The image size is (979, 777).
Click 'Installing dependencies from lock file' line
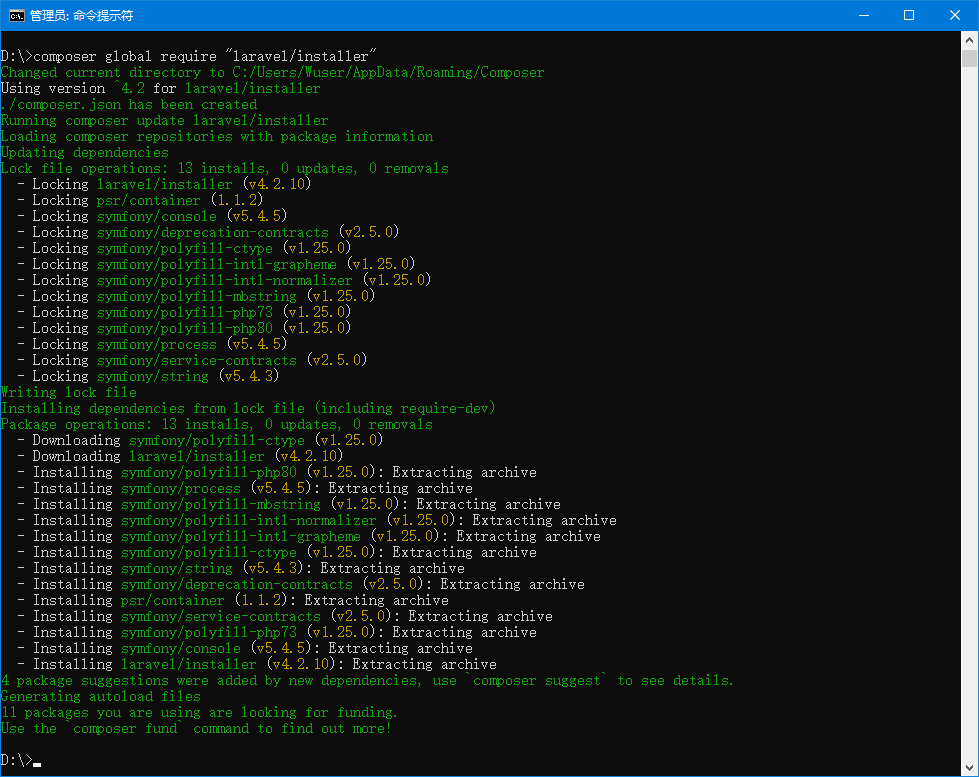(248, 408)
